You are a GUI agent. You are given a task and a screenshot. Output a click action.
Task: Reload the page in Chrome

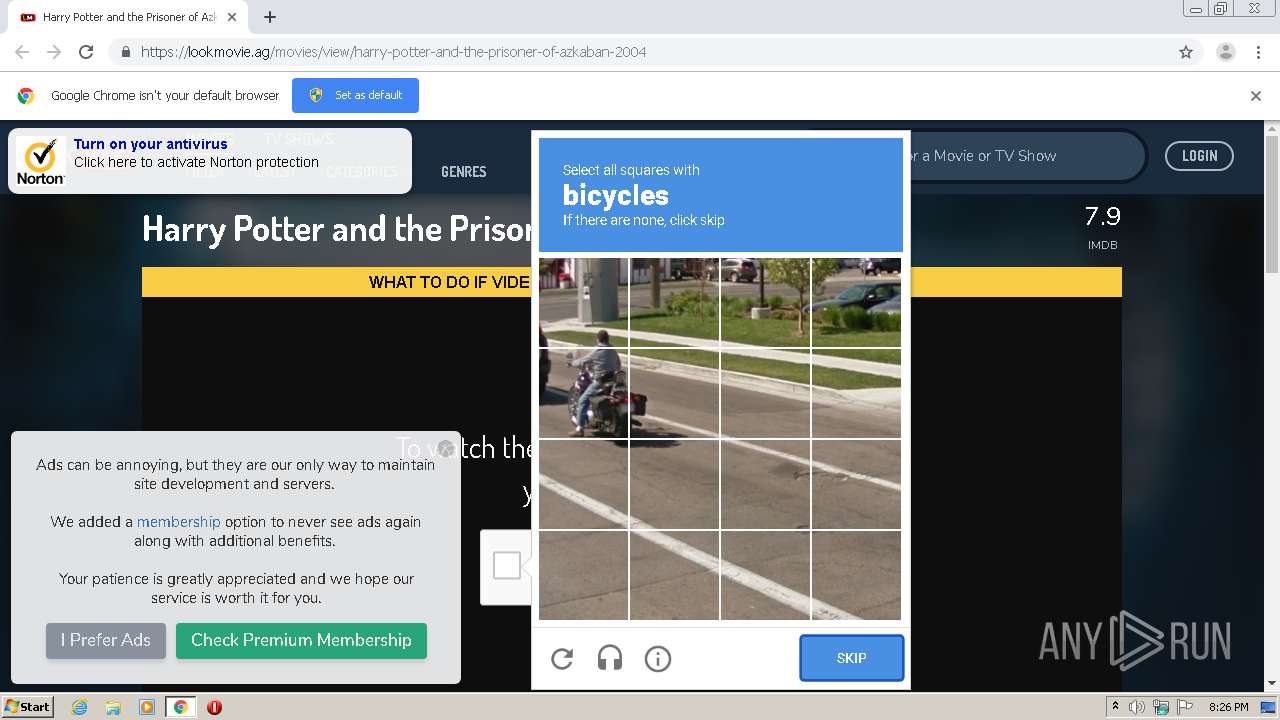pyautogui.click(x=86, y=52)
